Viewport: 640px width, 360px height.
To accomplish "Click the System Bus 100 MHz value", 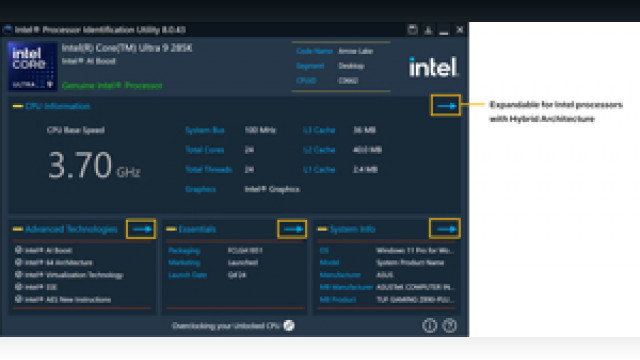I will click(260, 130).
